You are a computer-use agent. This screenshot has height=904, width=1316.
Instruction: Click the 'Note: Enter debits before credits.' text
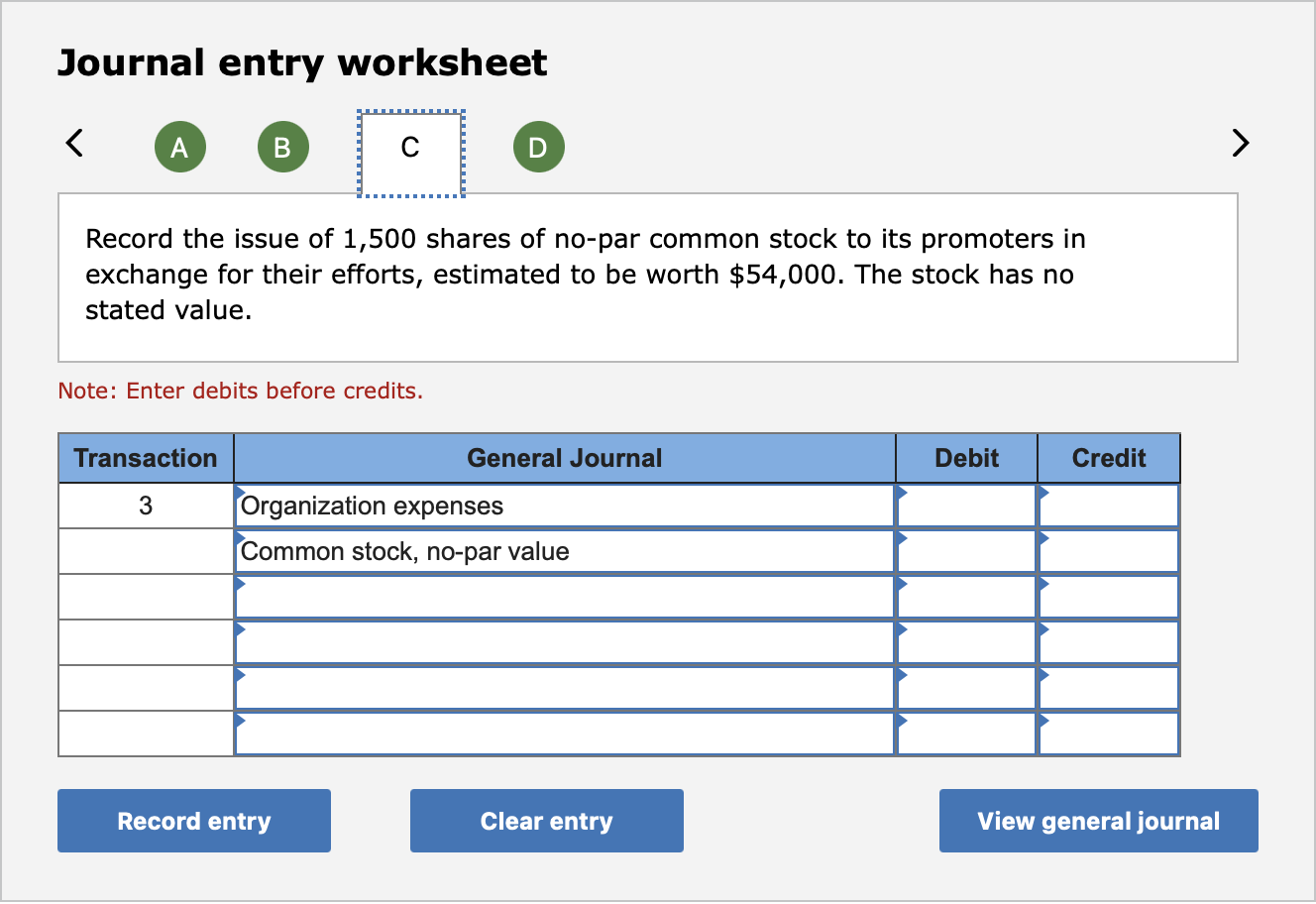click(x=241, y=391)
